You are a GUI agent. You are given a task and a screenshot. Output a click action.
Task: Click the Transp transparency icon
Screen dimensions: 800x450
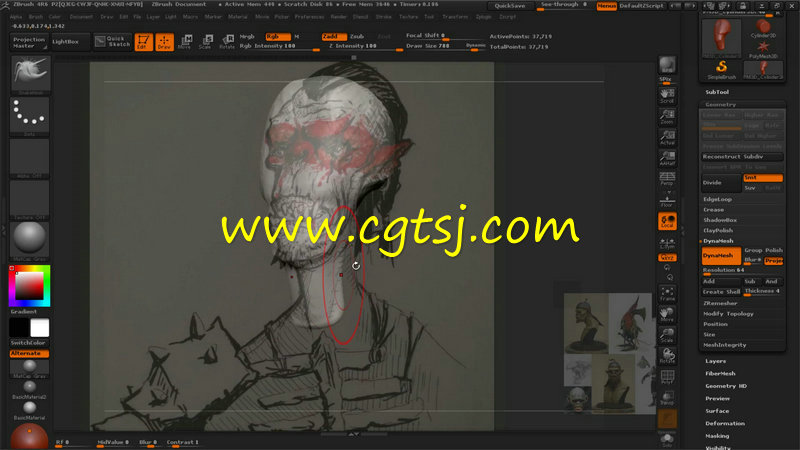pyautogui.click(x=667, y=398)
